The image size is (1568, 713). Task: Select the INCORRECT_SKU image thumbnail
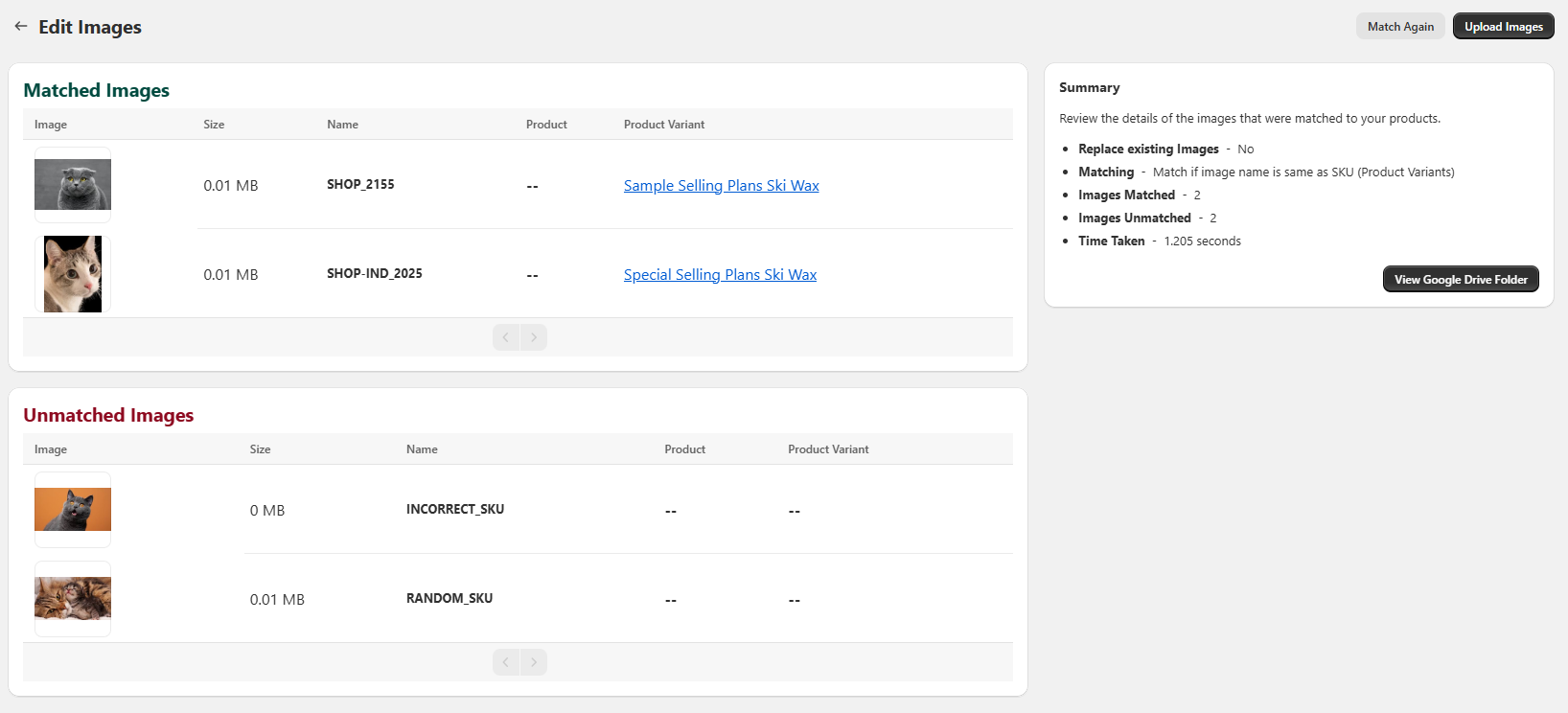73,510
